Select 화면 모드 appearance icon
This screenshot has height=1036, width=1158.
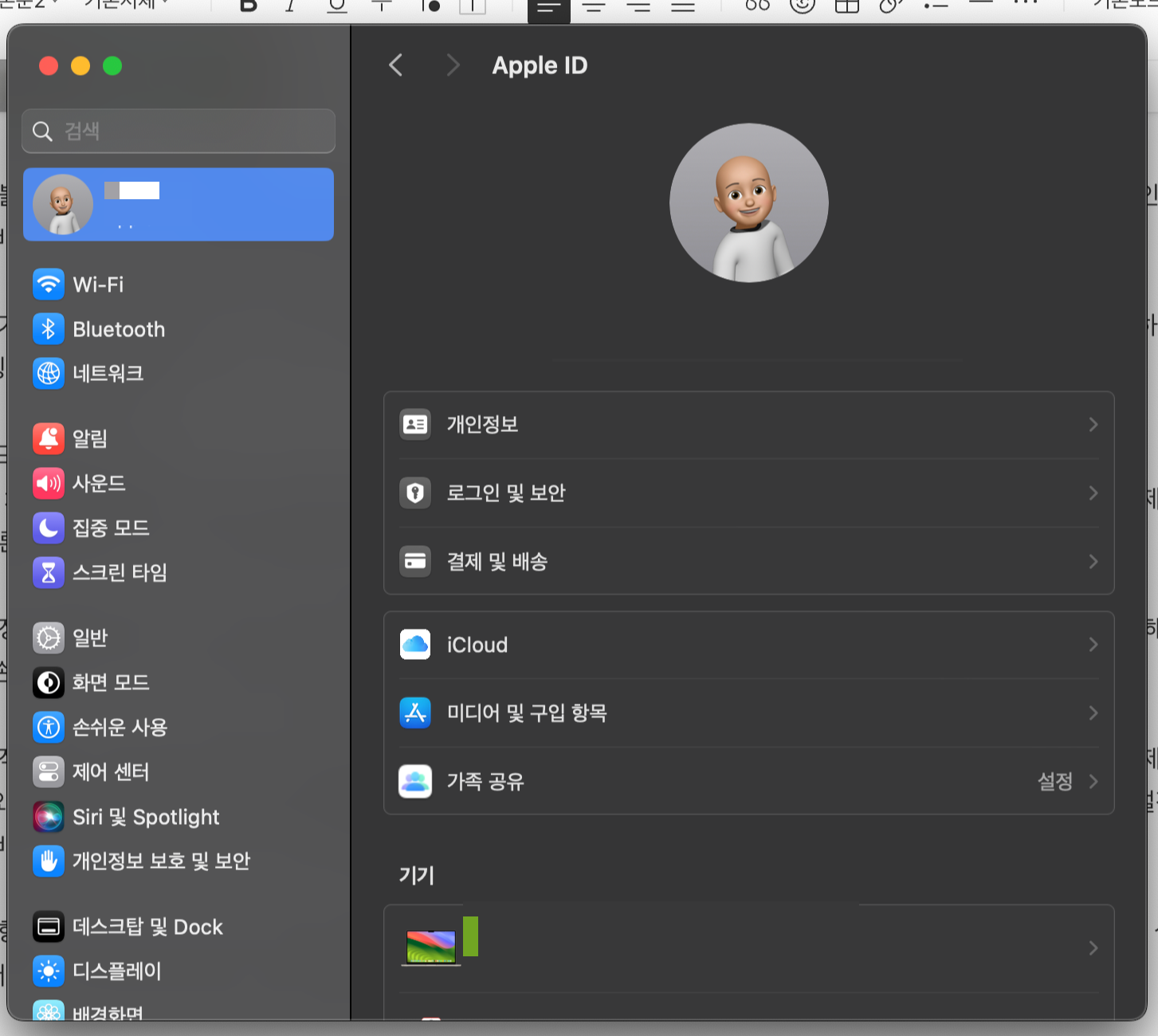pyautogui.click(x=49, y=682)
